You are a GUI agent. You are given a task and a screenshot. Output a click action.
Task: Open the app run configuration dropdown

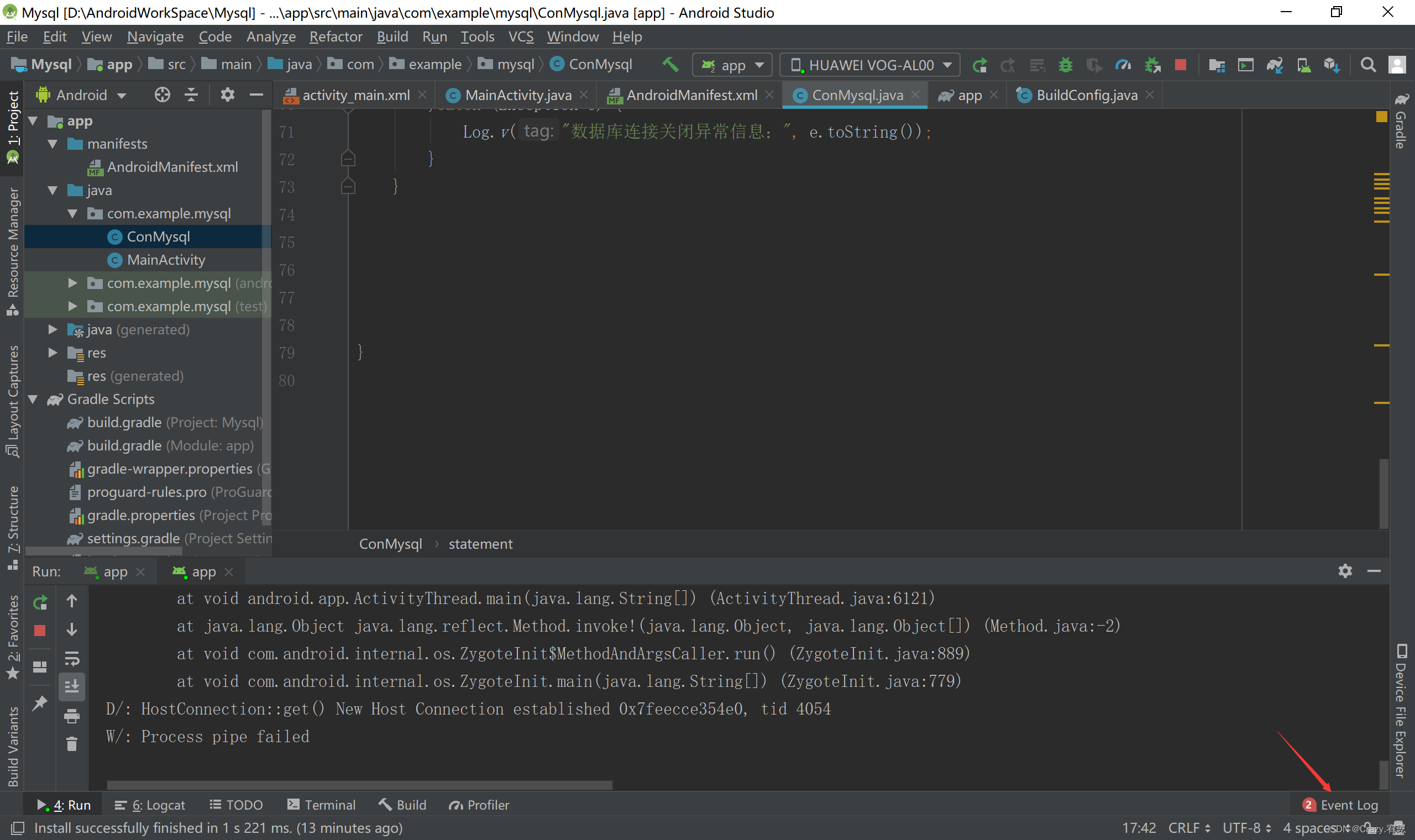732,65
